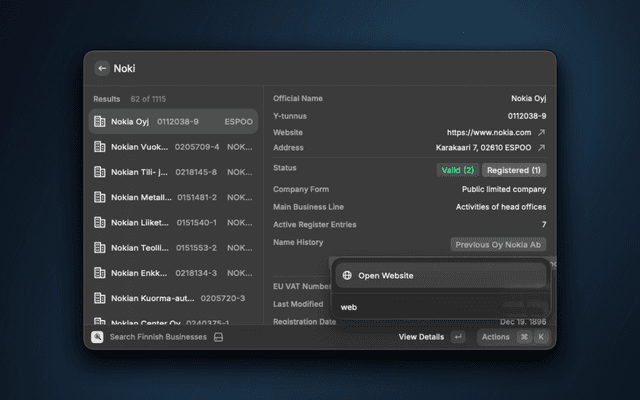Viewport: 640px width, 400px height.
Task: Select building icon beside Nokian Liiket...
Action: coord(100,222)
